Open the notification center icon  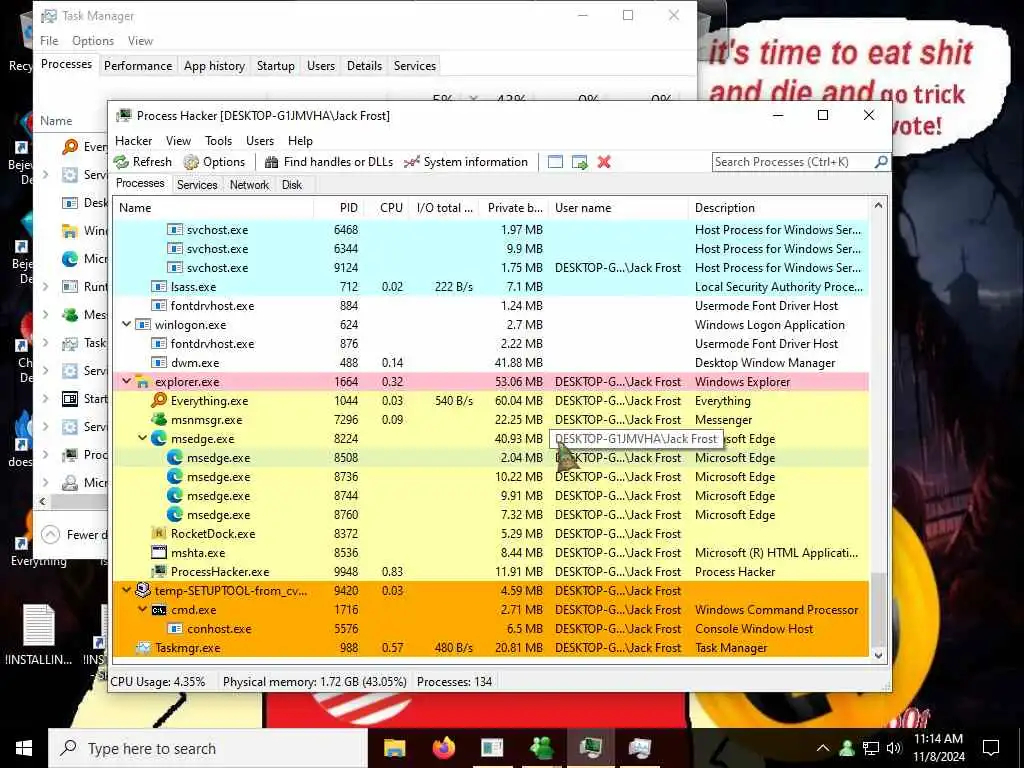pos(991,748)
